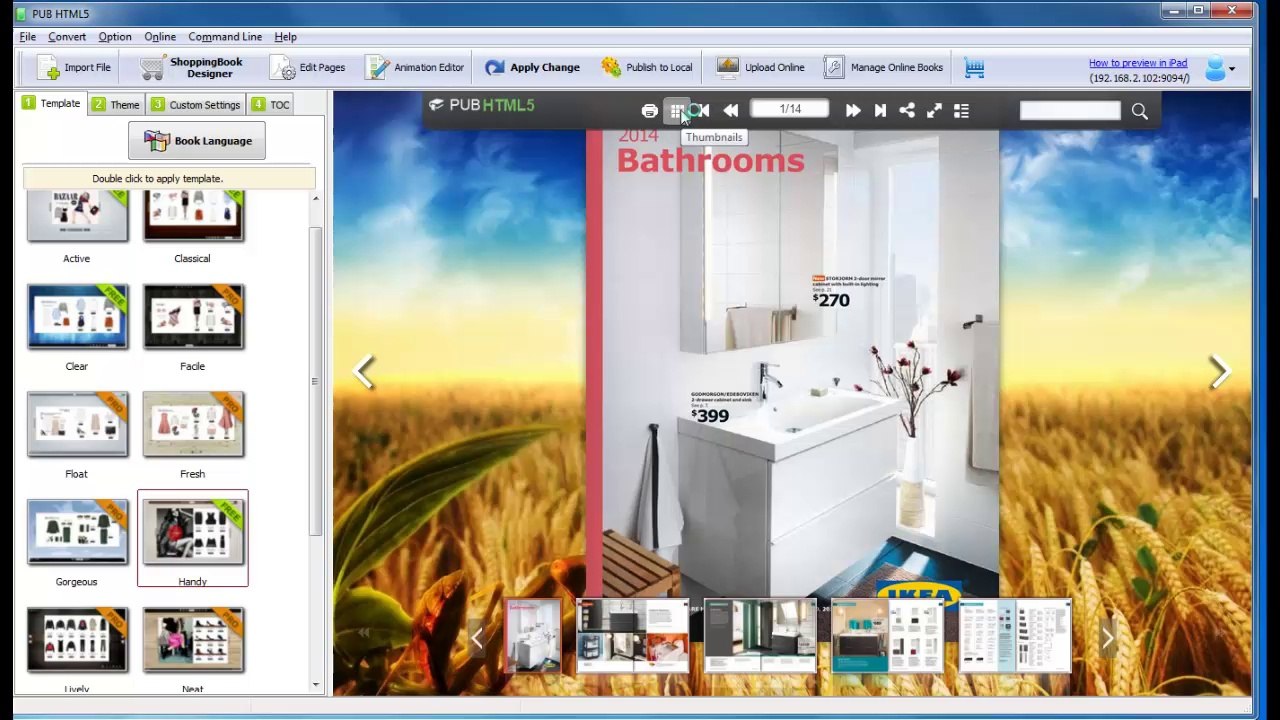Open the user account avatar dropdown
The height and width of the screenshot is (720, 1280).
tap(1220, 68)
